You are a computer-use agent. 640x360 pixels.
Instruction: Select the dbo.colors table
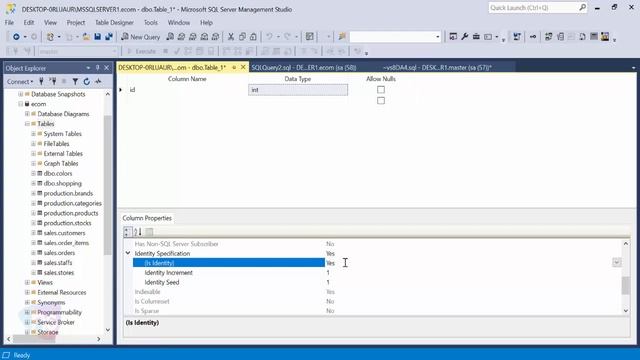pyautogui.click(x=58, y=173)
